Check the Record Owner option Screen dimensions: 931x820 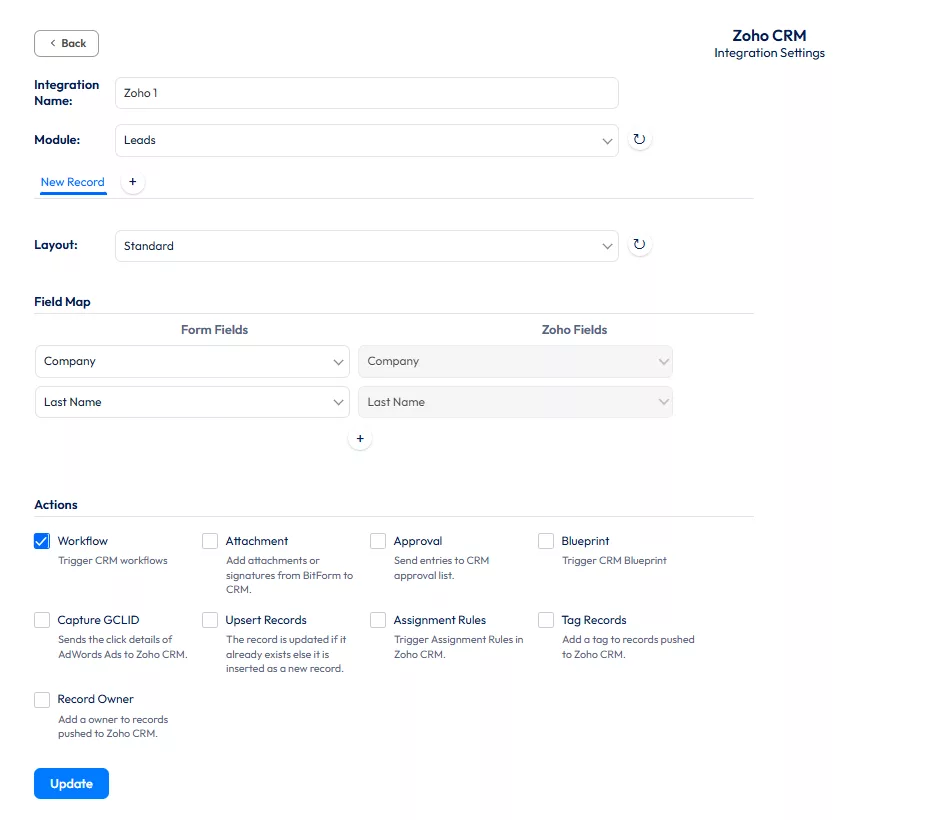[x=42, y=699]
